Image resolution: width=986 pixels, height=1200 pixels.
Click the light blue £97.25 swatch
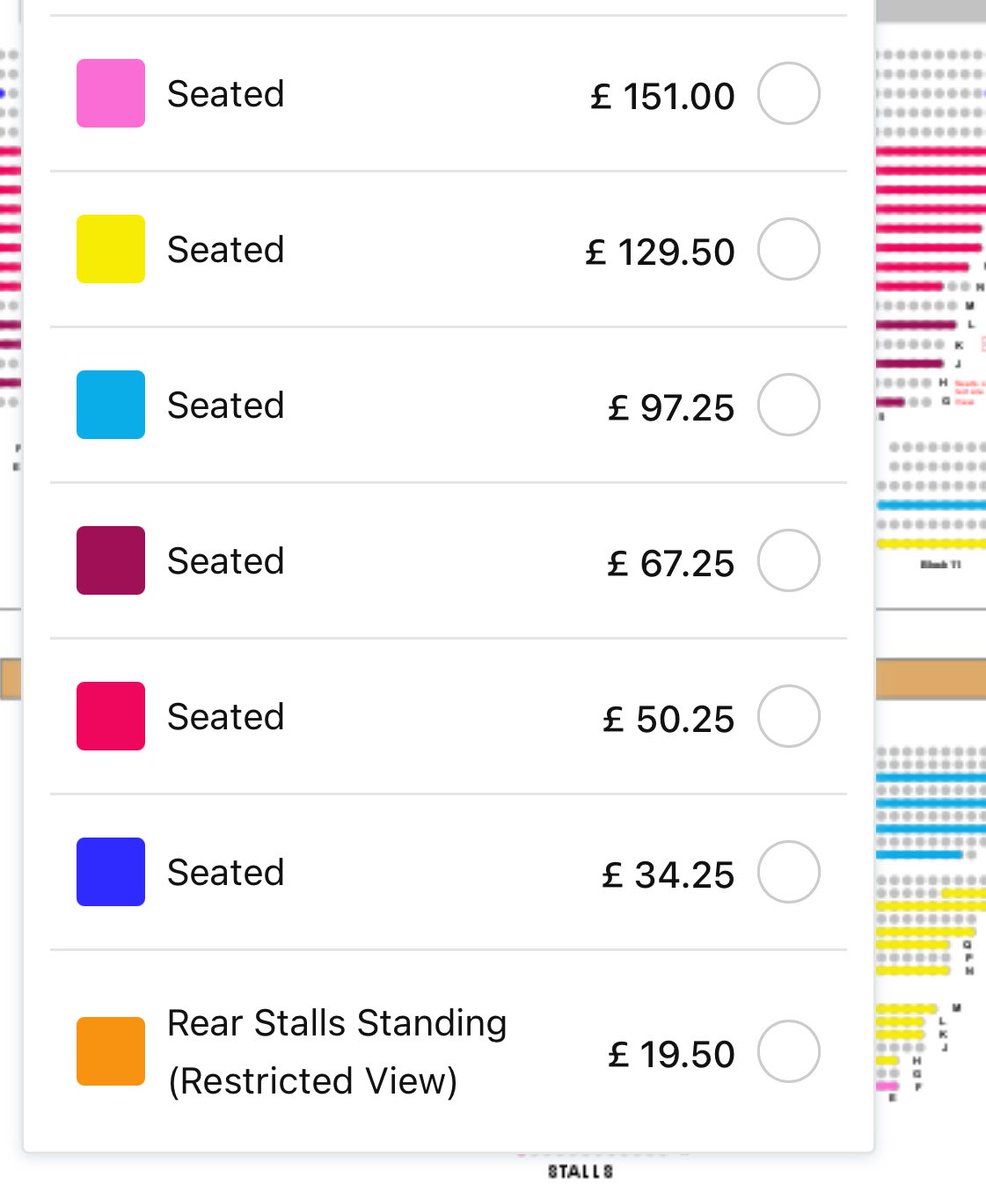point(111,405)
